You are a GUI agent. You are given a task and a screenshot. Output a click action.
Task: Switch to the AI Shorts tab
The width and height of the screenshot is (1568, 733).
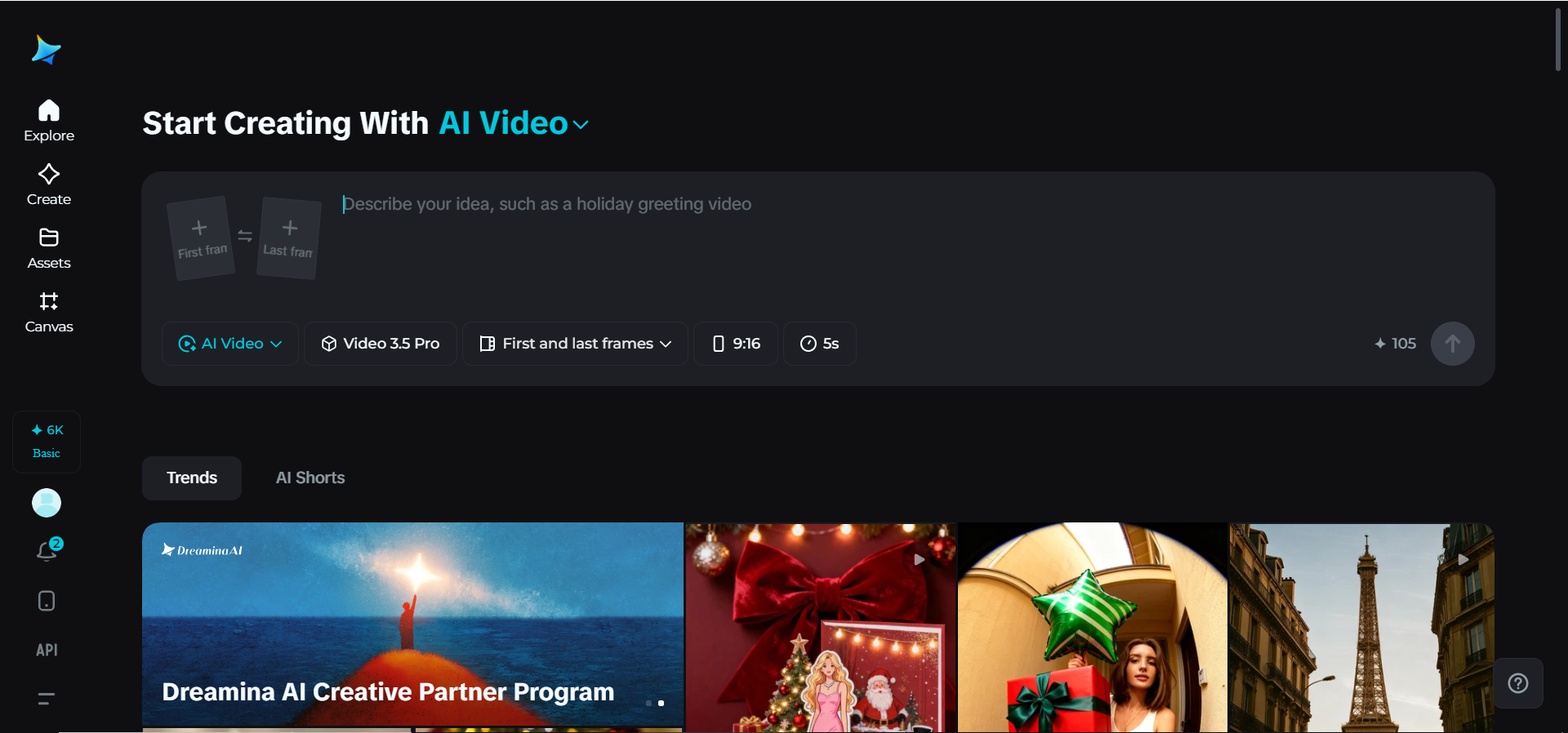[x=310, y=478]
